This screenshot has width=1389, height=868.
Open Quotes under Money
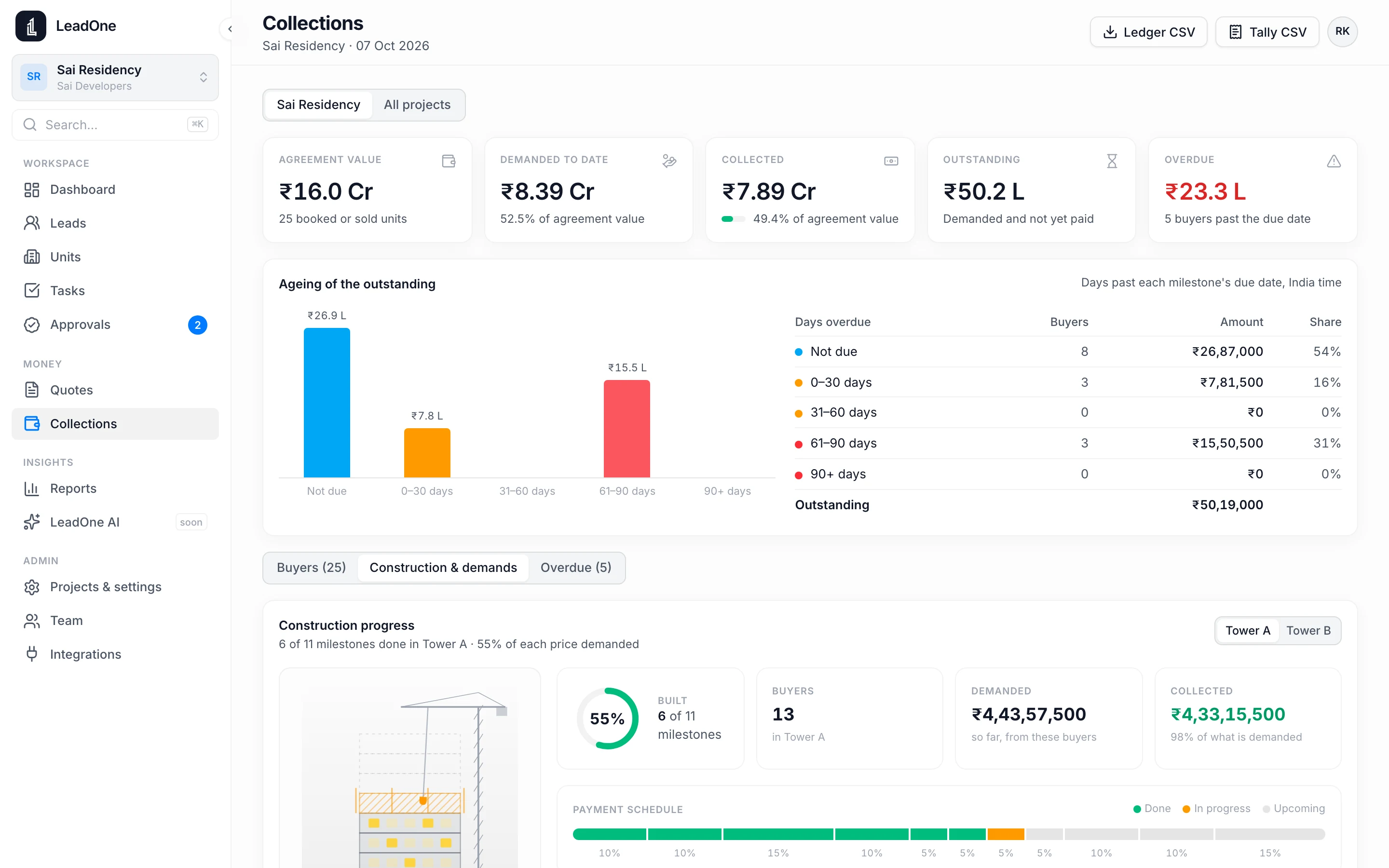point(115,390)
